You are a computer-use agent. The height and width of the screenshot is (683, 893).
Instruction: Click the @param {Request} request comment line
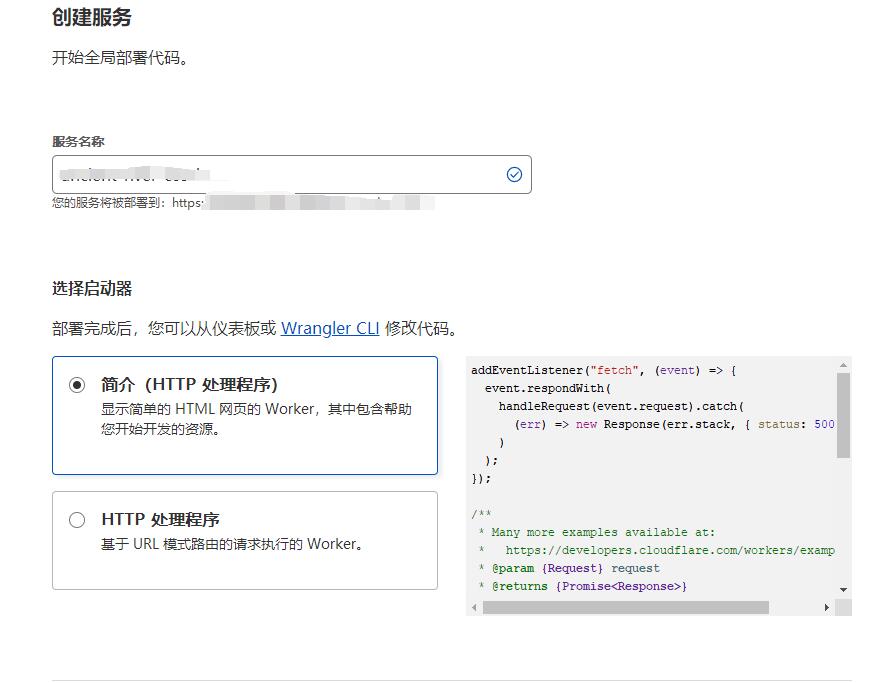coord(570,569)
